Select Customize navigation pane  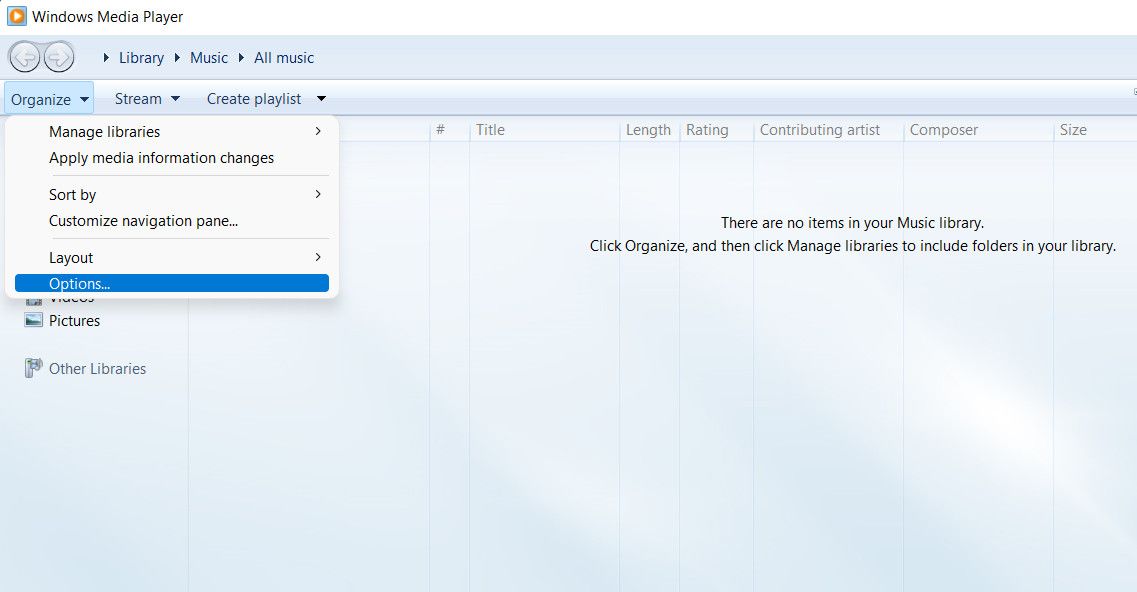point(143,221)
